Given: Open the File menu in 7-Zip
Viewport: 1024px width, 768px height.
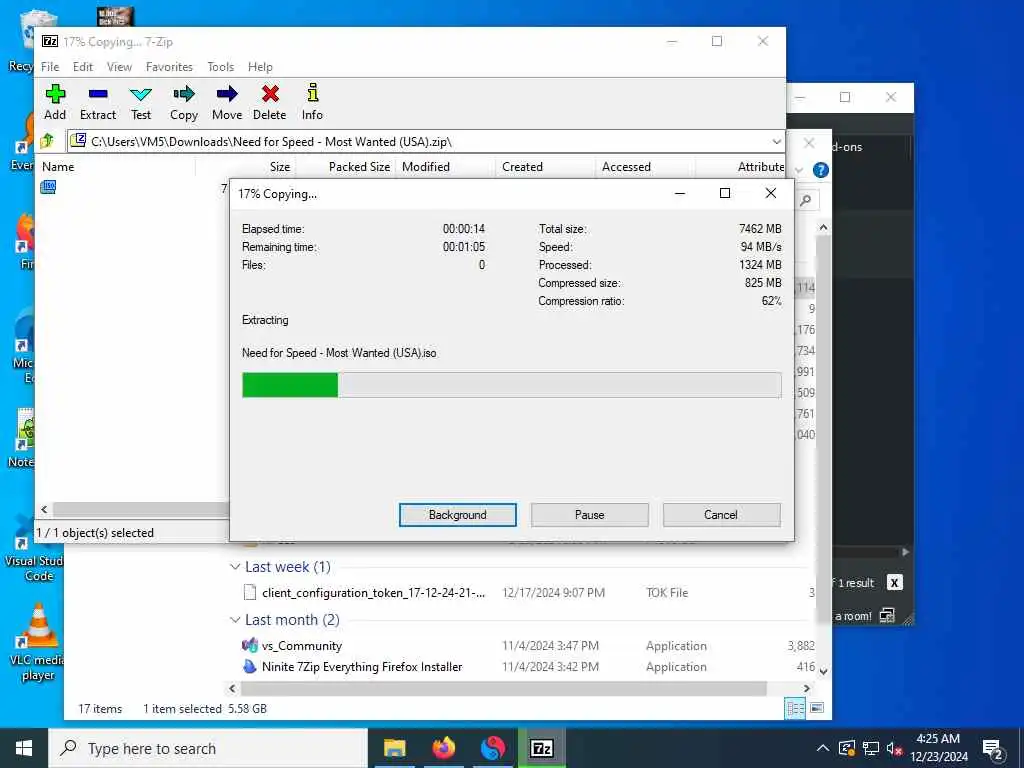Looking at the screenshot, I should coord(50,67).
